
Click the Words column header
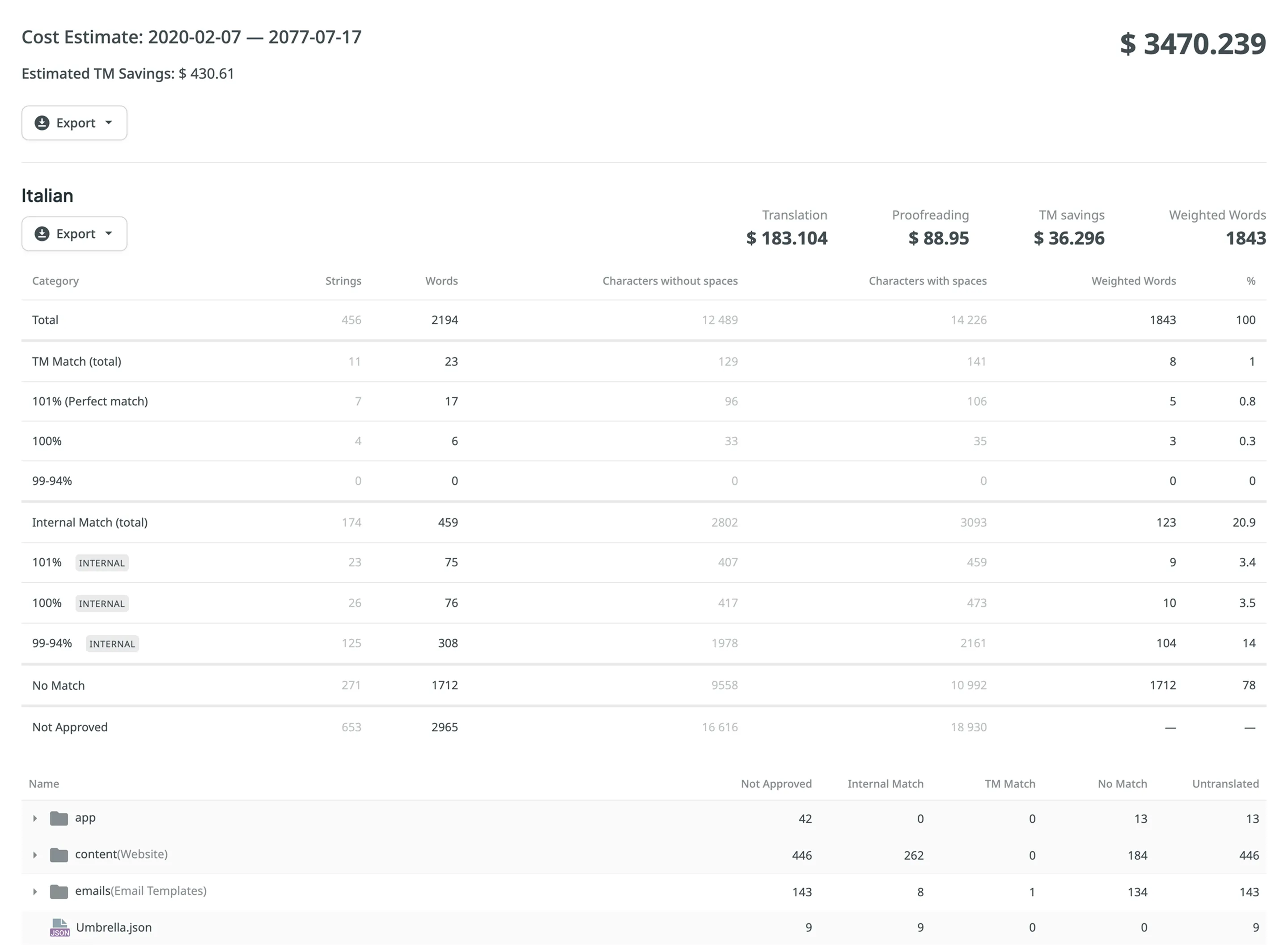[441, 280]
